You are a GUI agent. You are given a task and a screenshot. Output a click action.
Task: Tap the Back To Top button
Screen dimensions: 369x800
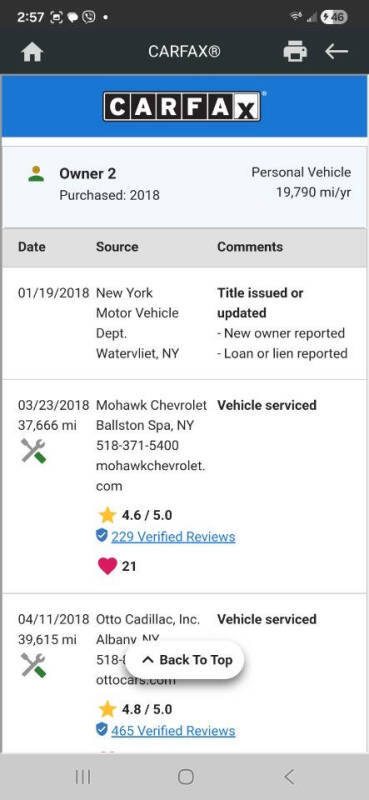tap(185, 660)
